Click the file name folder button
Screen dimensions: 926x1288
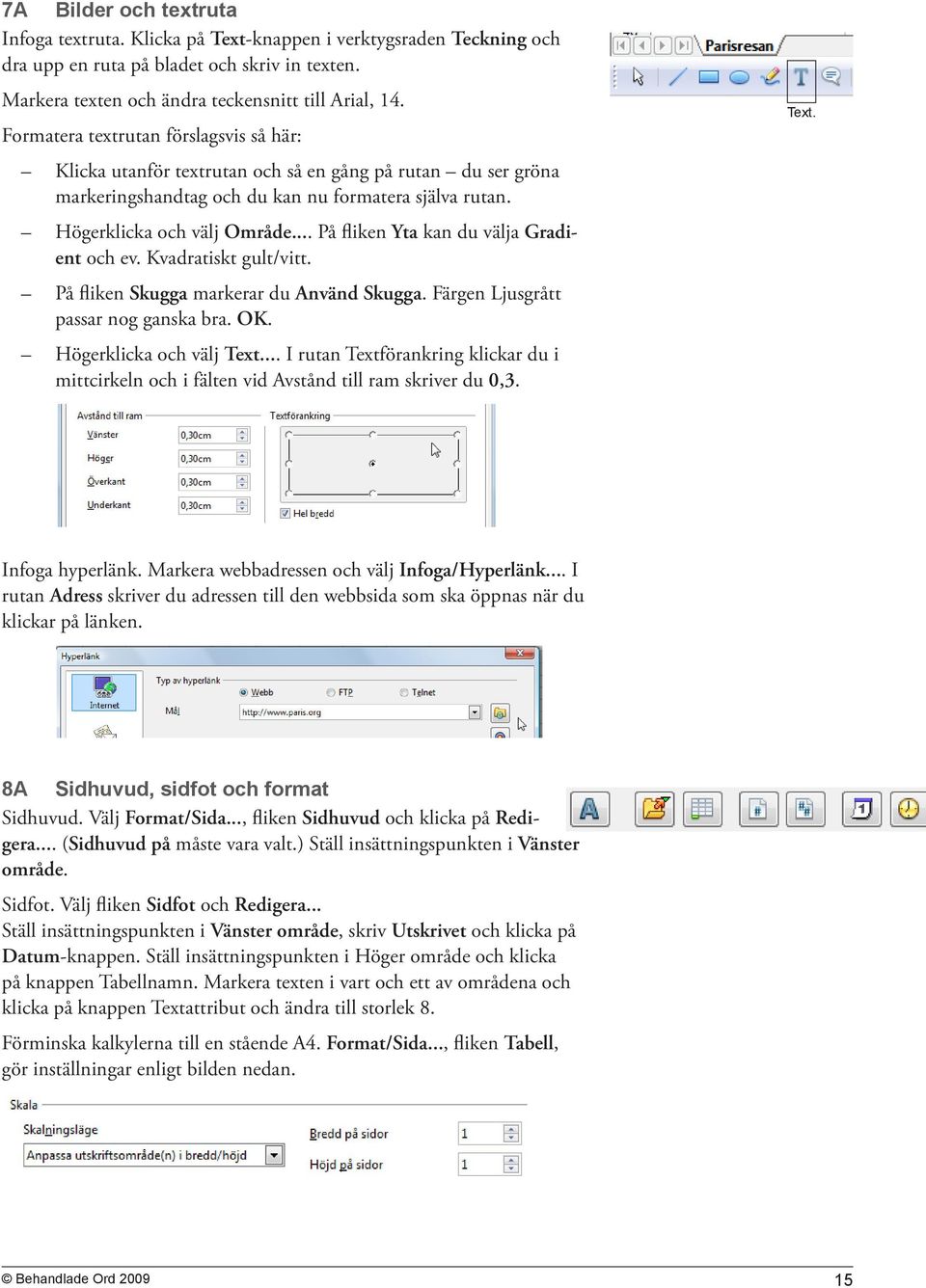pos(655,809)
